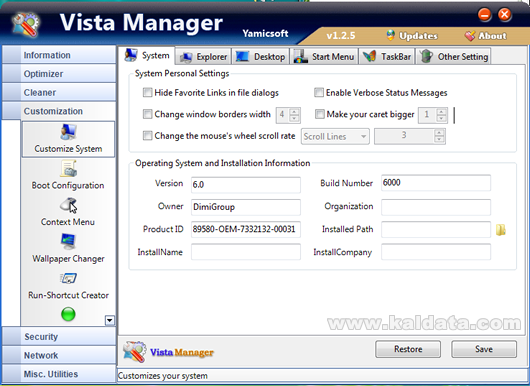530x386 pixels.
Task: Close Vista Manager with the red X
Action: pyautogui.click(x=505, y=15)
